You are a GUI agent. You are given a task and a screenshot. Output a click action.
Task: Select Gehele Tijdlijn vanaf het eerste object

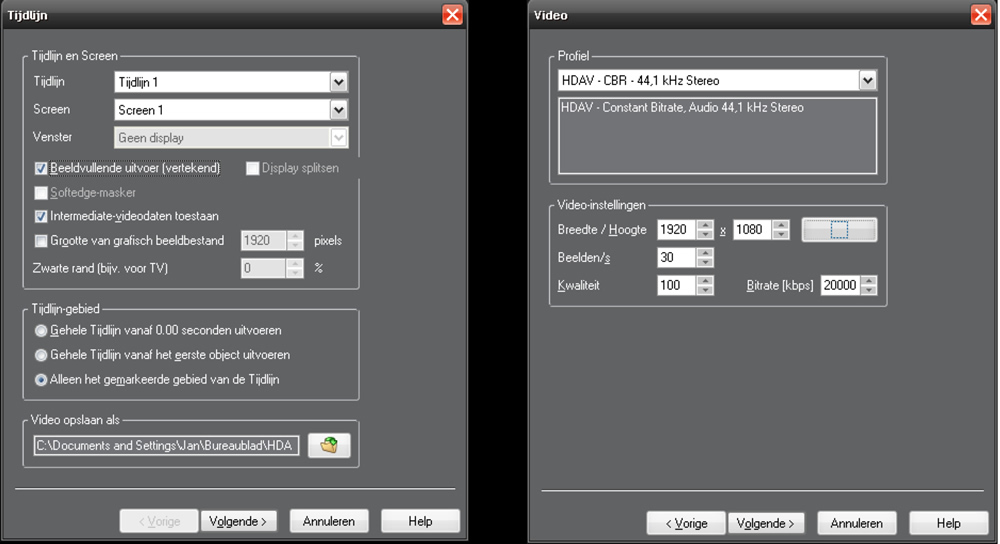41,355
